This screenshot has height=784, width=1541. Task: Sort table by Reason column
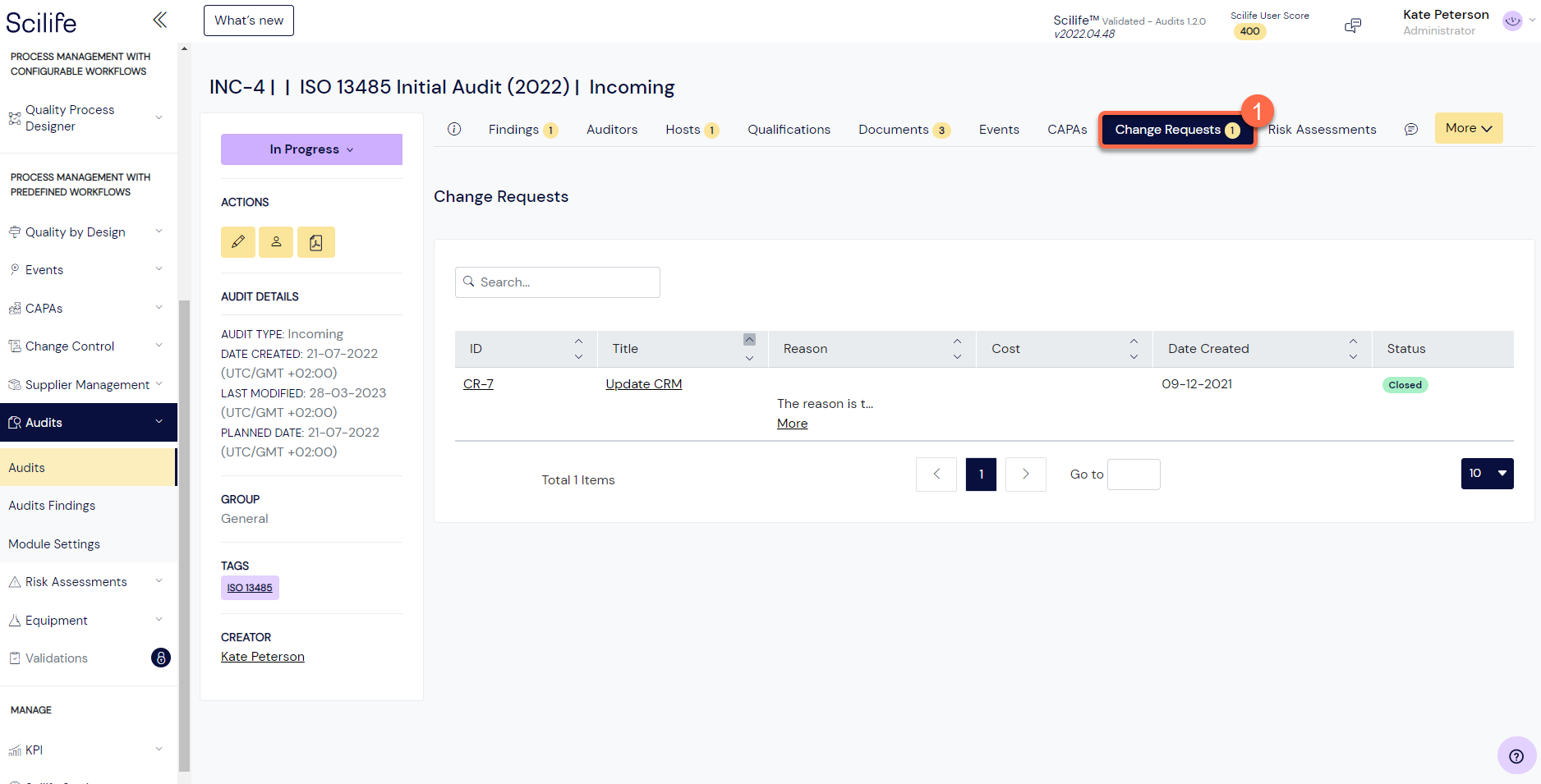click(957, 349)
